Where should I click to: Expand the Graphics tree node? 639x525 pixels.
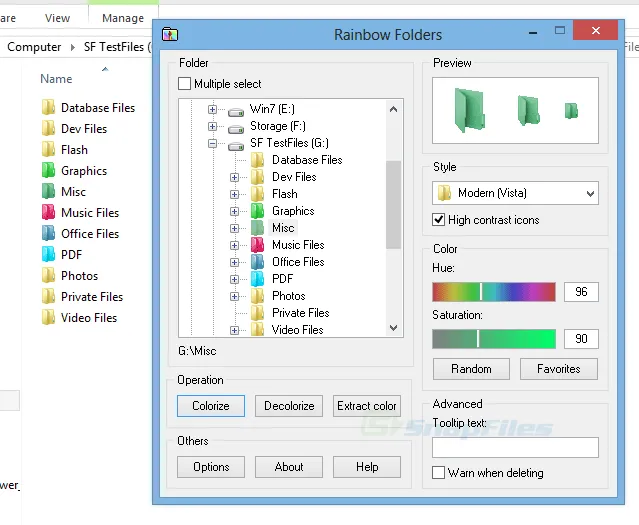pos(234,211)
